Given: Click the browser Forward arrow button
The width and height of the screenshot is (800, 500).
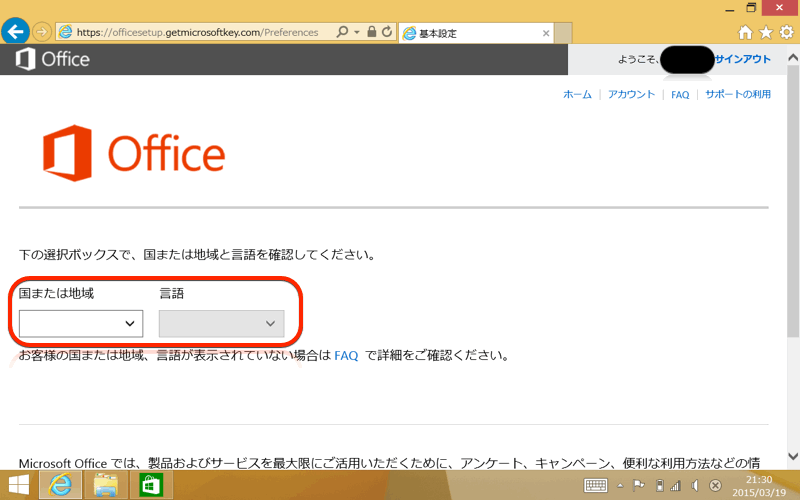Looking at the screenshot, I should tap(42, 32).
